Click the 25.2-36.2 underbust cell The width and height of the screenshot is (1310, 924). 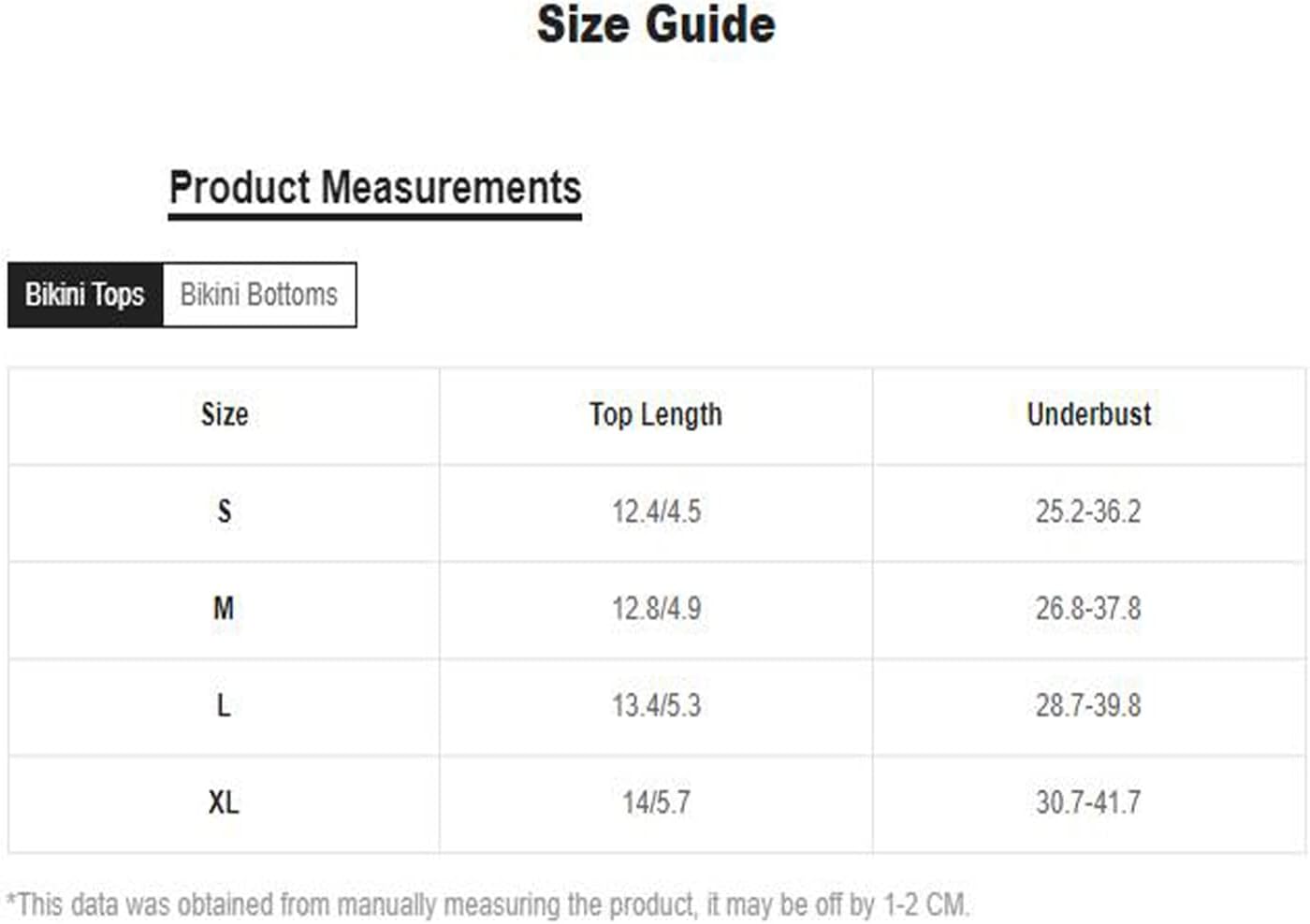pyautogui.click(x=1089, y=513)
